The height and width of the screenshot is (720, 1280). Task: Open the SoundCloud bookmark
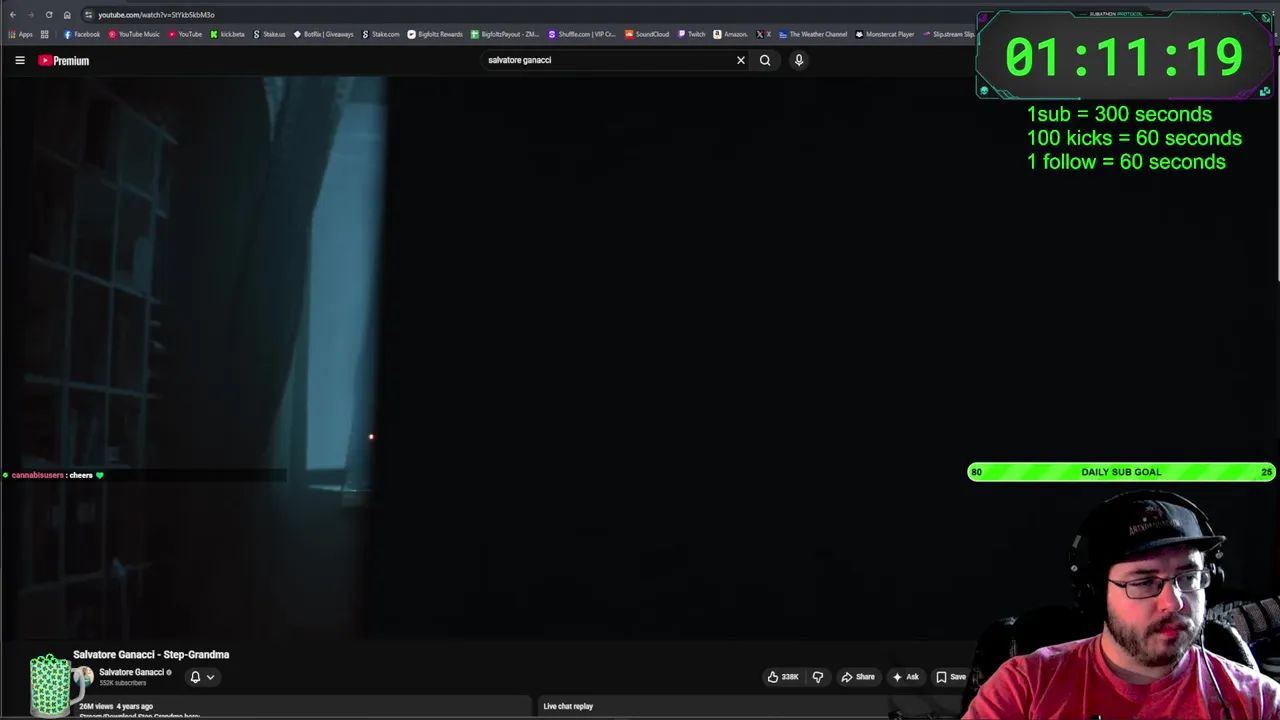[x=647, y=34]
